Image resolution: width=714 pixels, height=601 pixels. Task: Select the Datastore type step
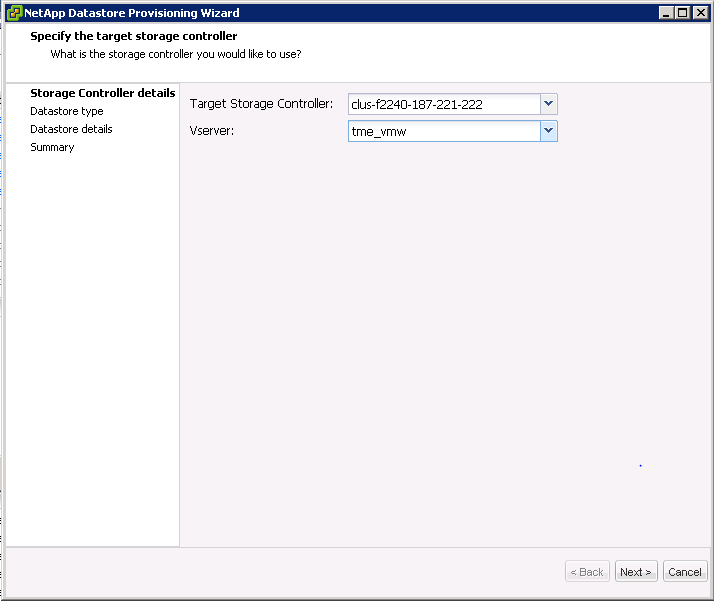[66, 111]
